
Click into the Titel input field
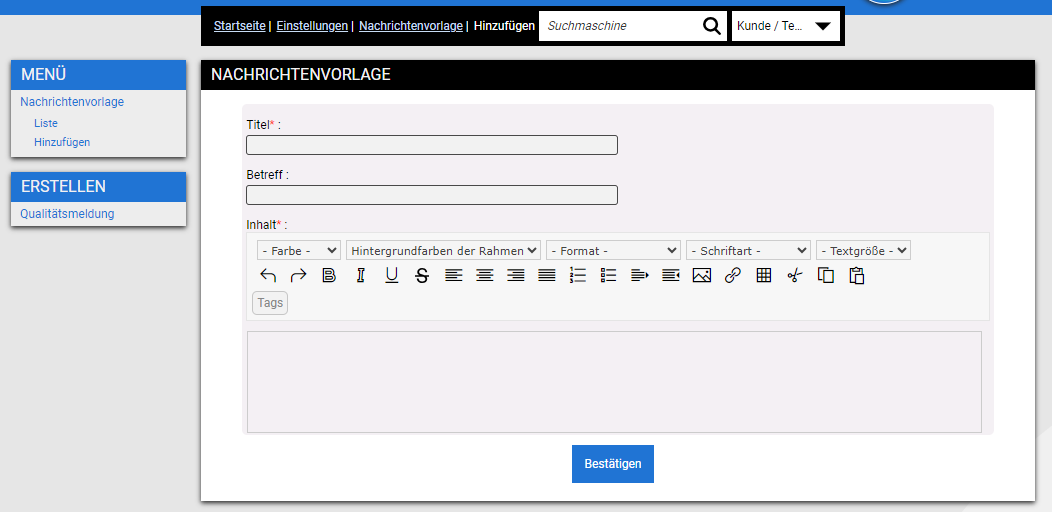(x=431, y=145)
